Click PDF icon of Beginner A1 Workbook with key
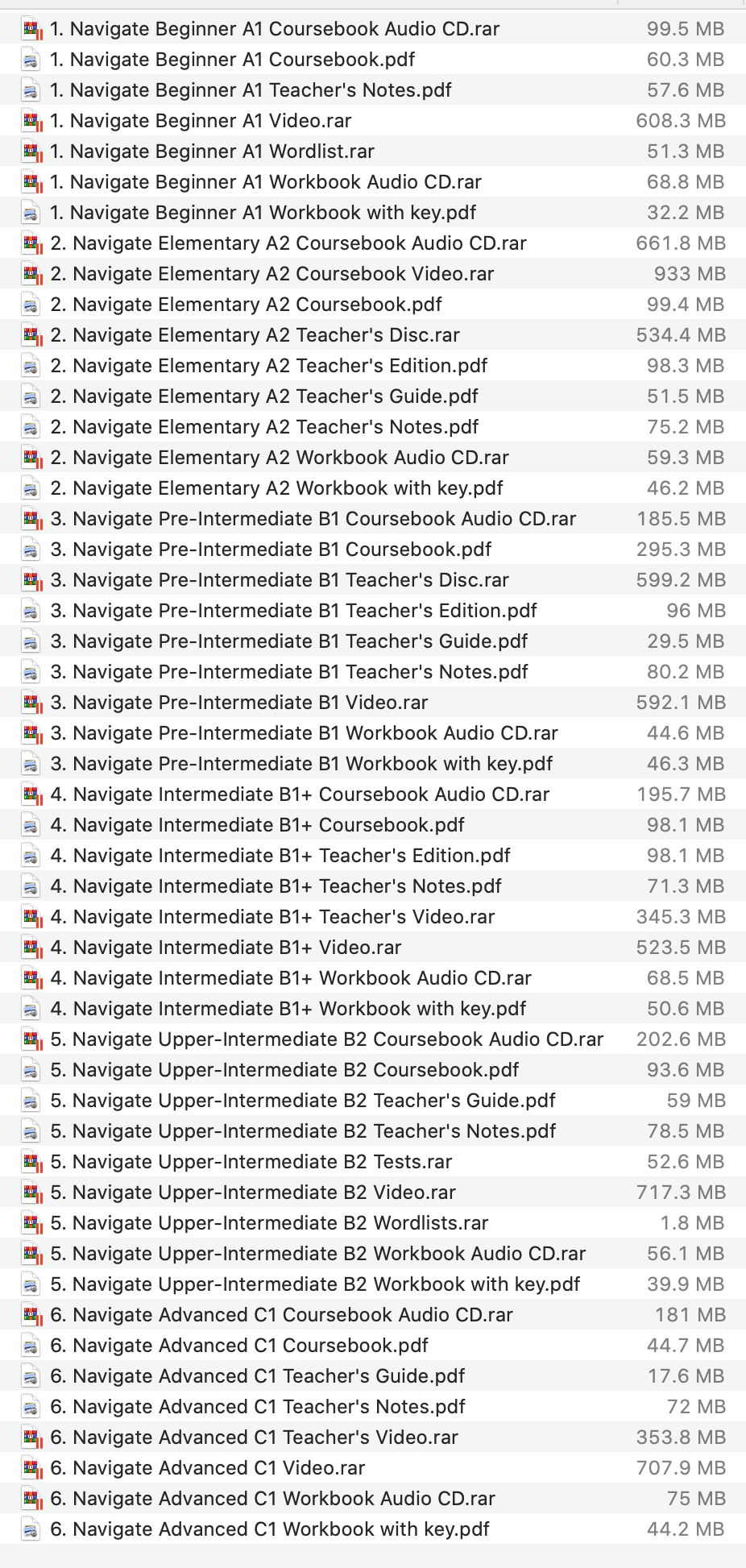 pyautogui.click(x=31, y=214)
